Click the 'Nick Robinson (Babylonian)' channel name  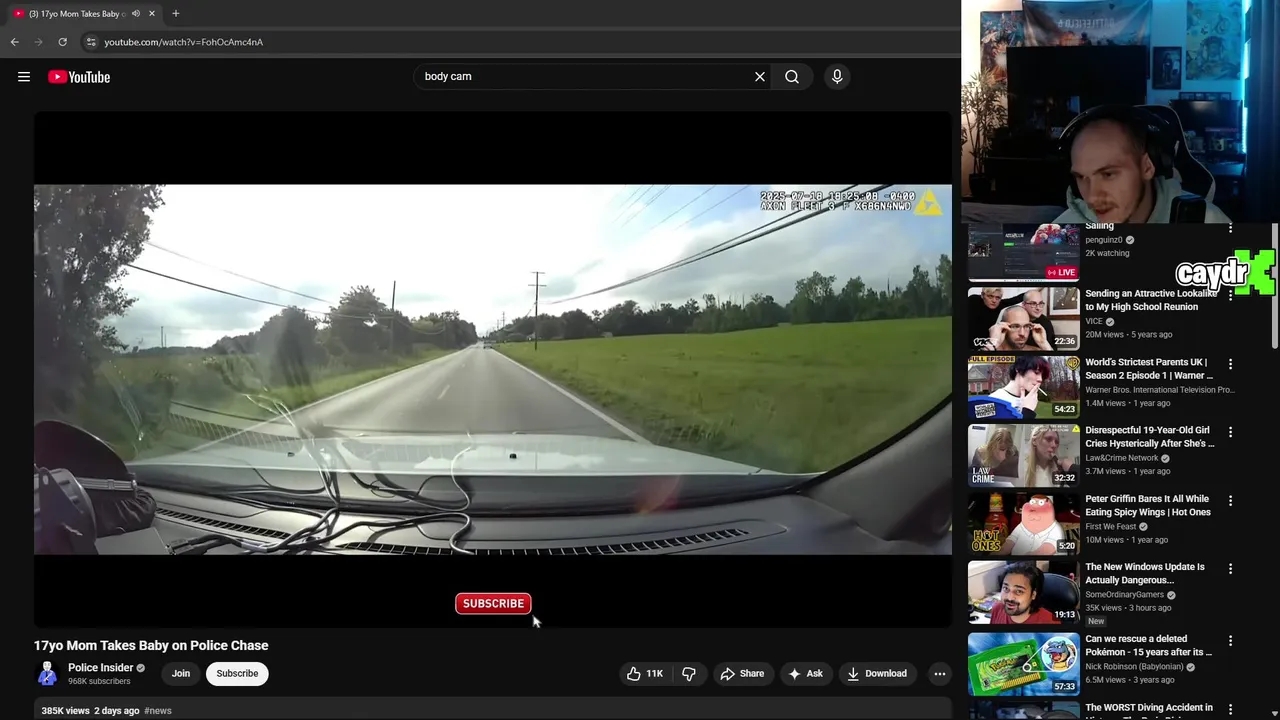pyautogui.click(x=1135, y=667)
